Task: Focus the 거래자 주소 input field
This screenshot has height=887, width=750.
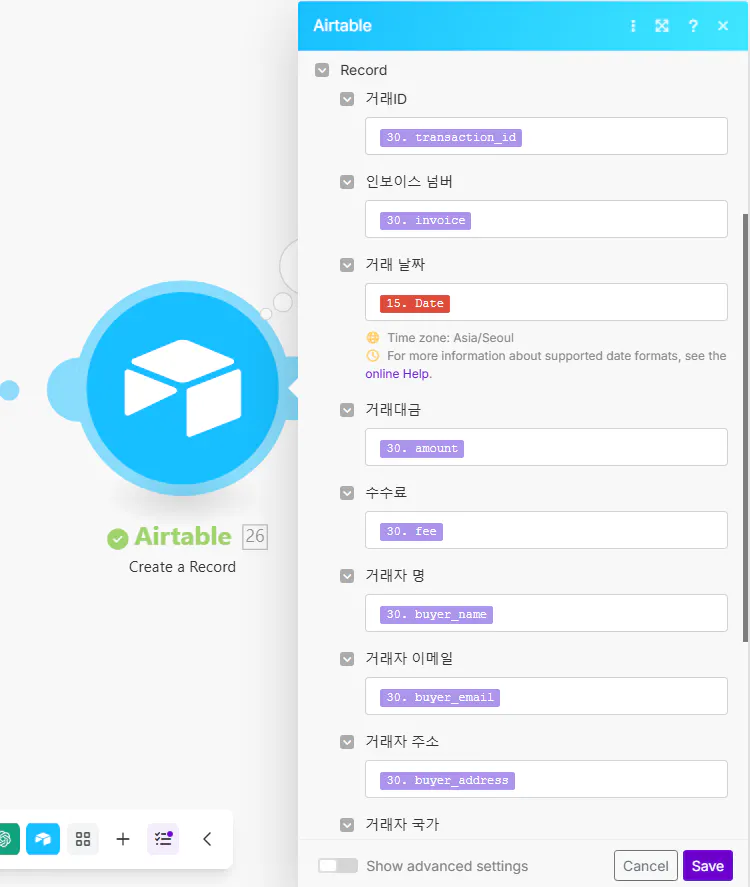Action: pyautogui.click(x=546, y=779)
